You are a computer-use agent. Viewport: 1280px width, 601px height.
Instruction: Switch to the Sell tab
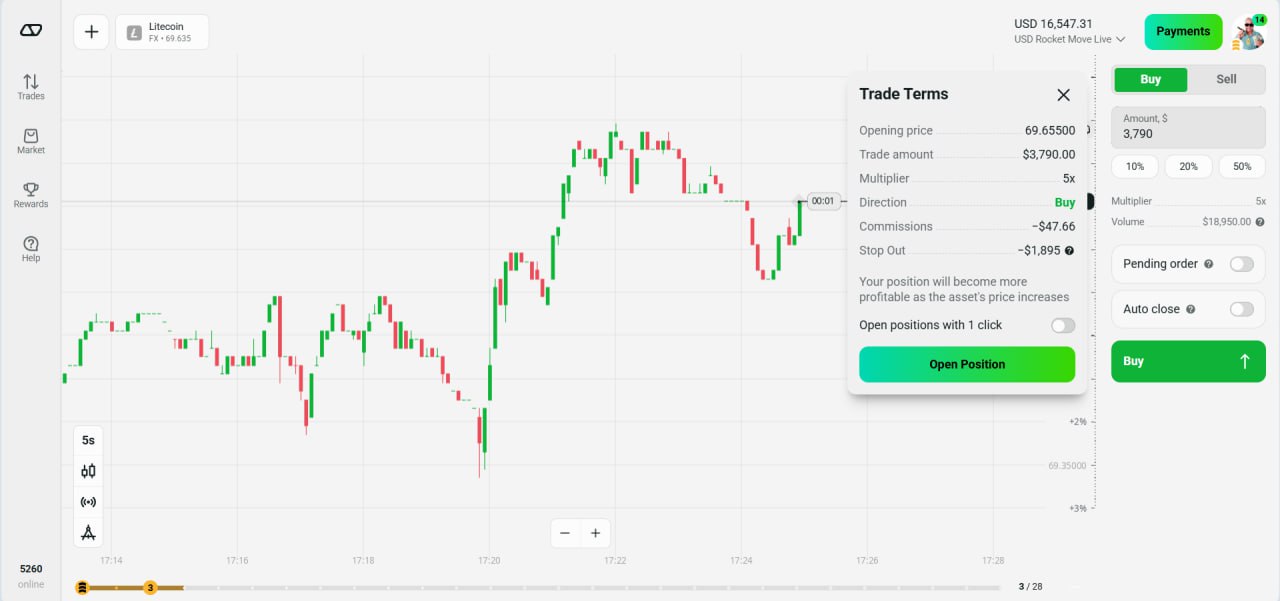[x=1226, y=79]
